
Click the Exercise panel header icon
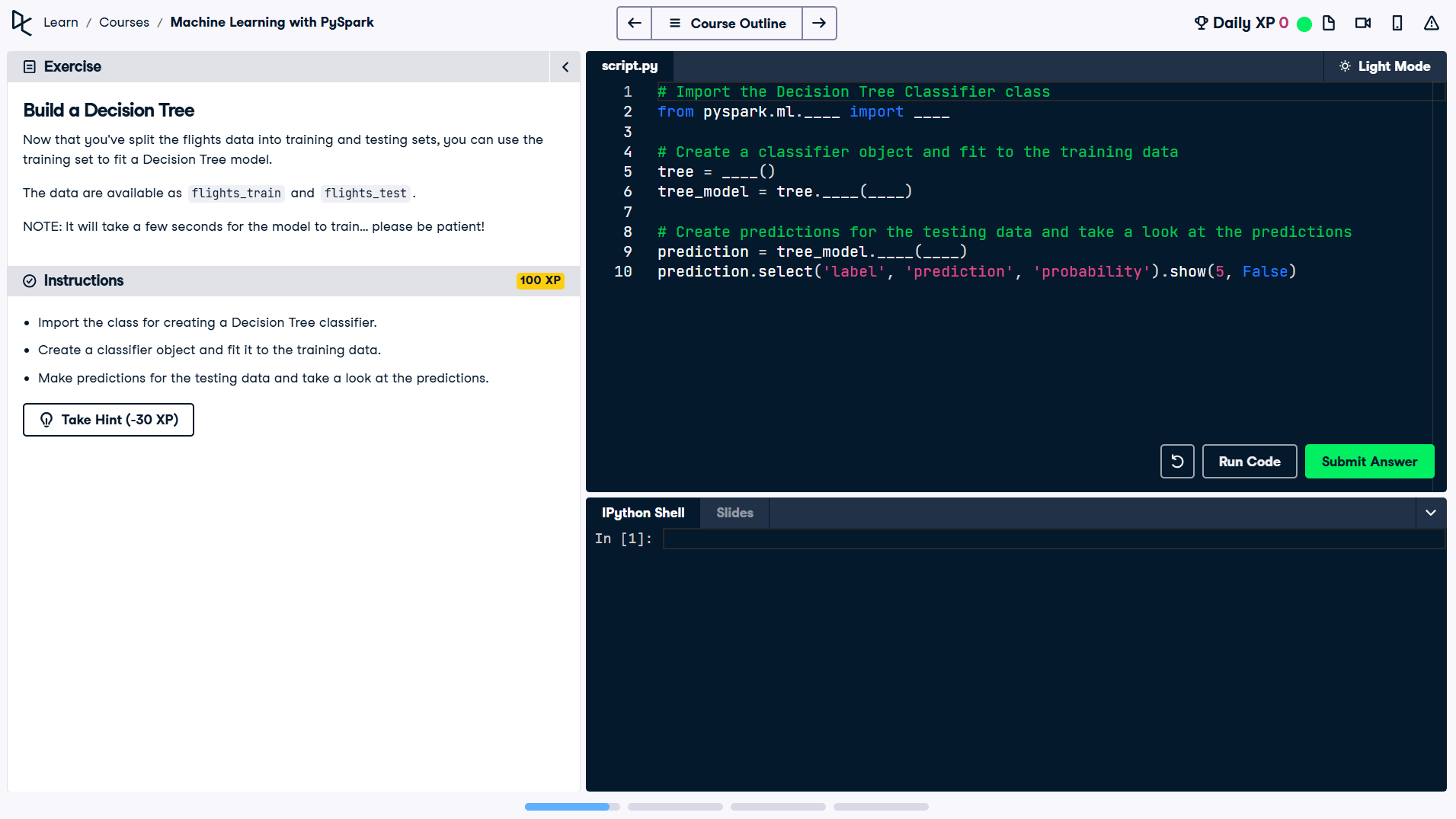pos(30,67)
